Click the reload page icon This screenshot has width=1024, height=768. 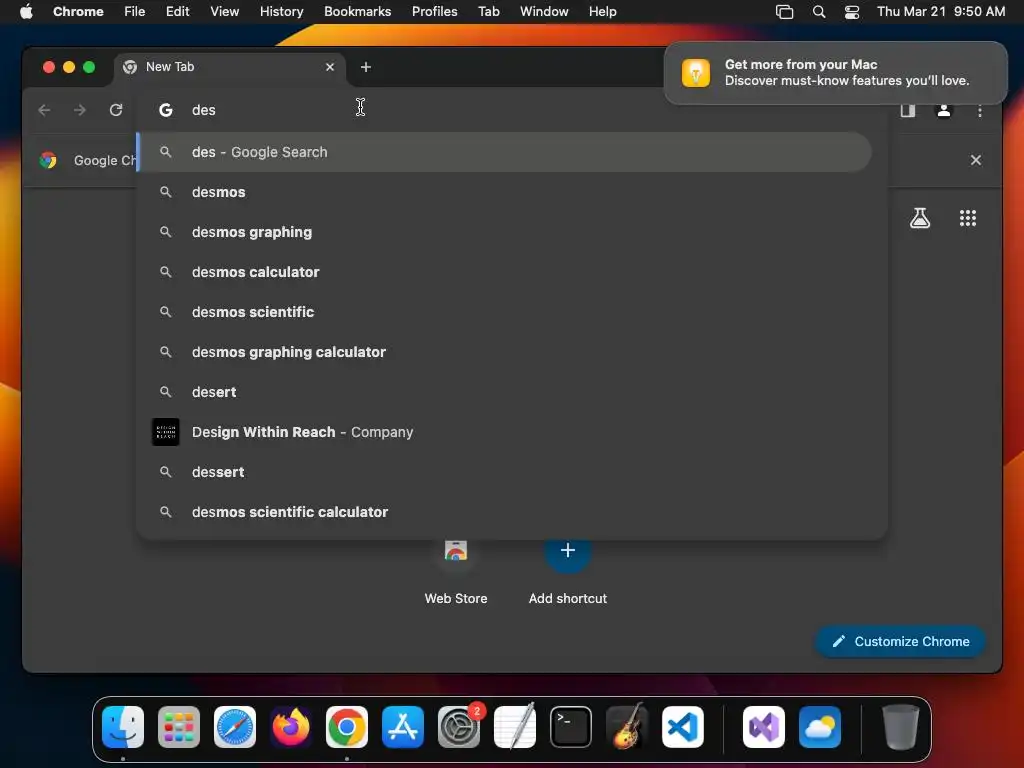point(116,110)
